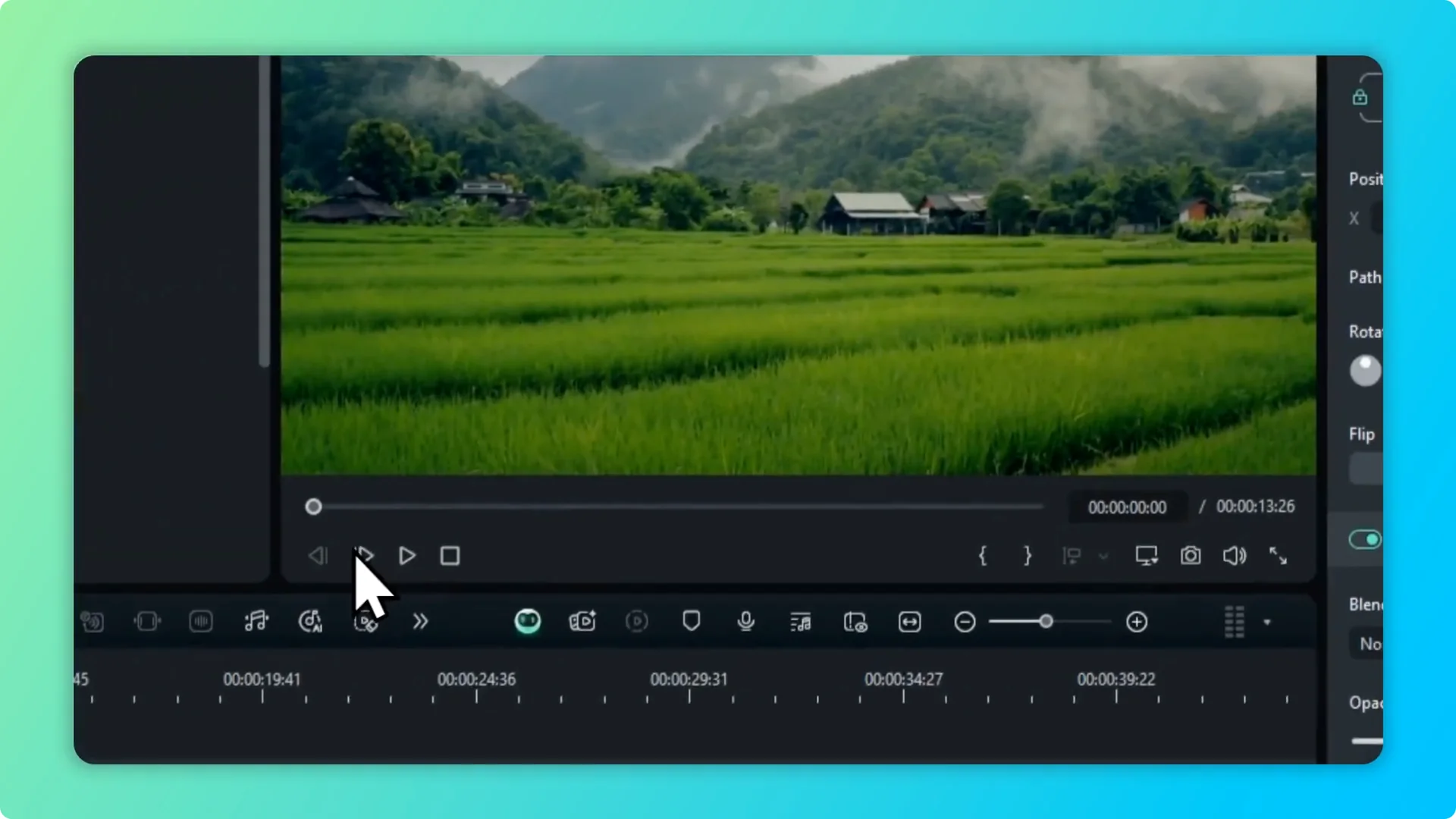The image size is (1456, 819).
Task: Click the left panel vertical scrollbar
Action: [264, 211]
